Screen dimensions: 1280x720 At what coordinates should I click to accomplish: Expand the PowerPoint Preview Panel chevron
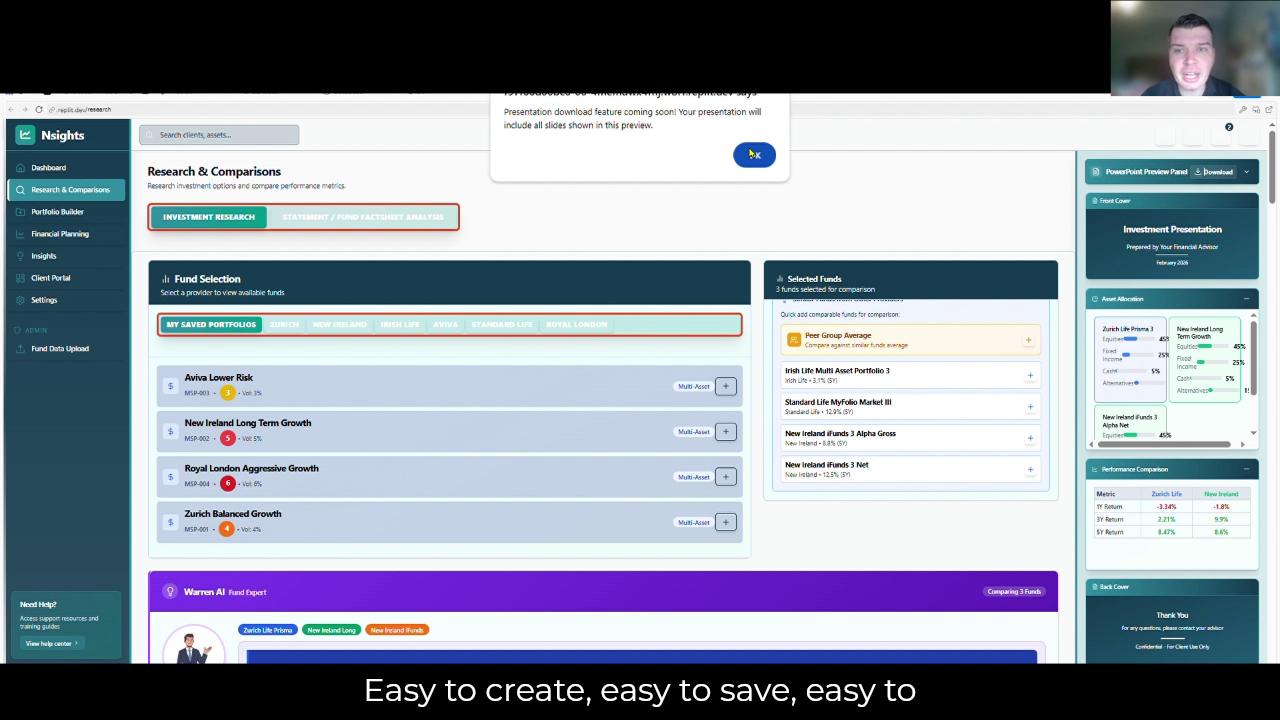(x=1246, y=172)
